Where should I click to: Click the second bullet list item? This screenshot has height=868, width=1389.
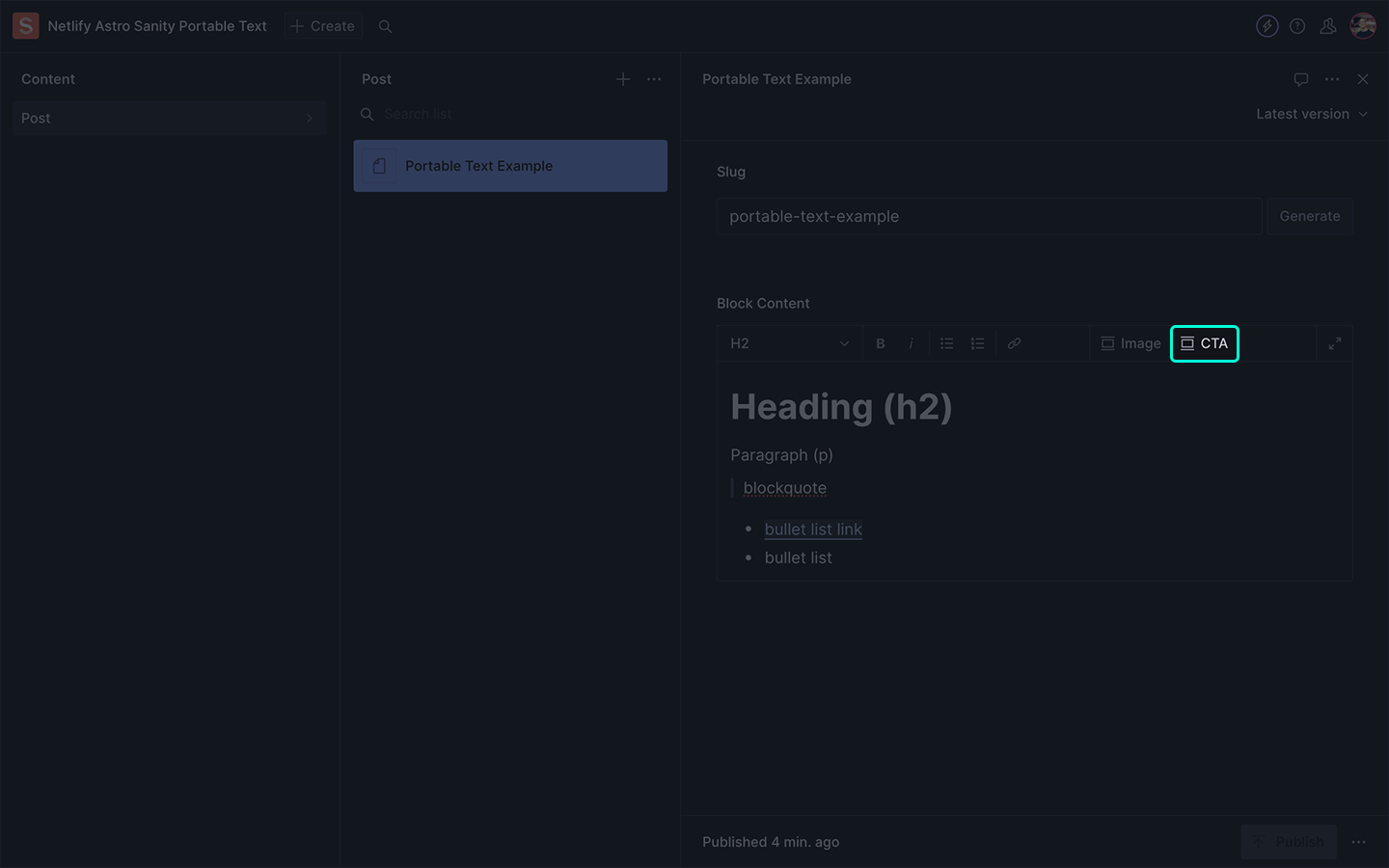tap(799, 557)
